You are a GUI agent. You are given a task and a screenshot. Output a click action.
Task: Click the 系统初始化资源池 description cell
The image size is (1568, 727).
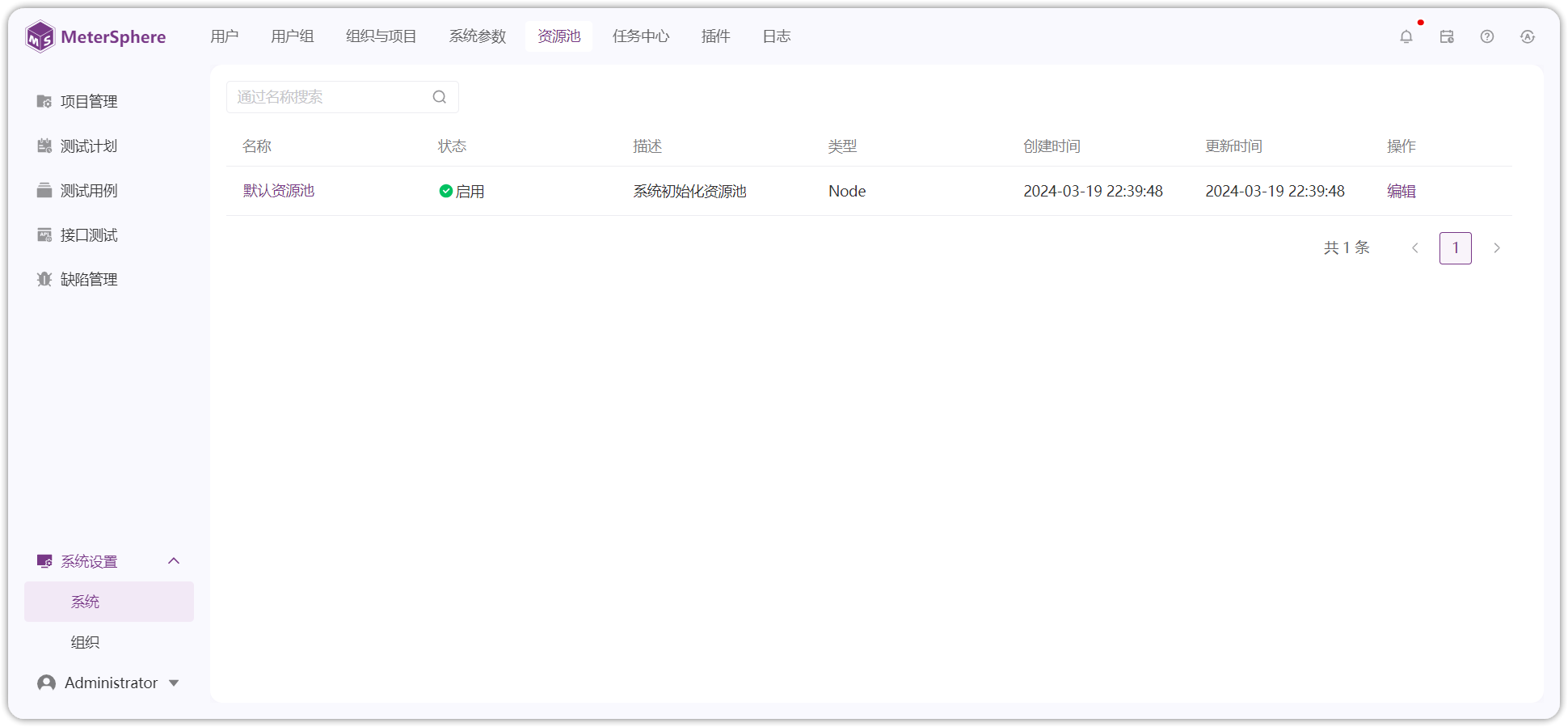(689, 191)
